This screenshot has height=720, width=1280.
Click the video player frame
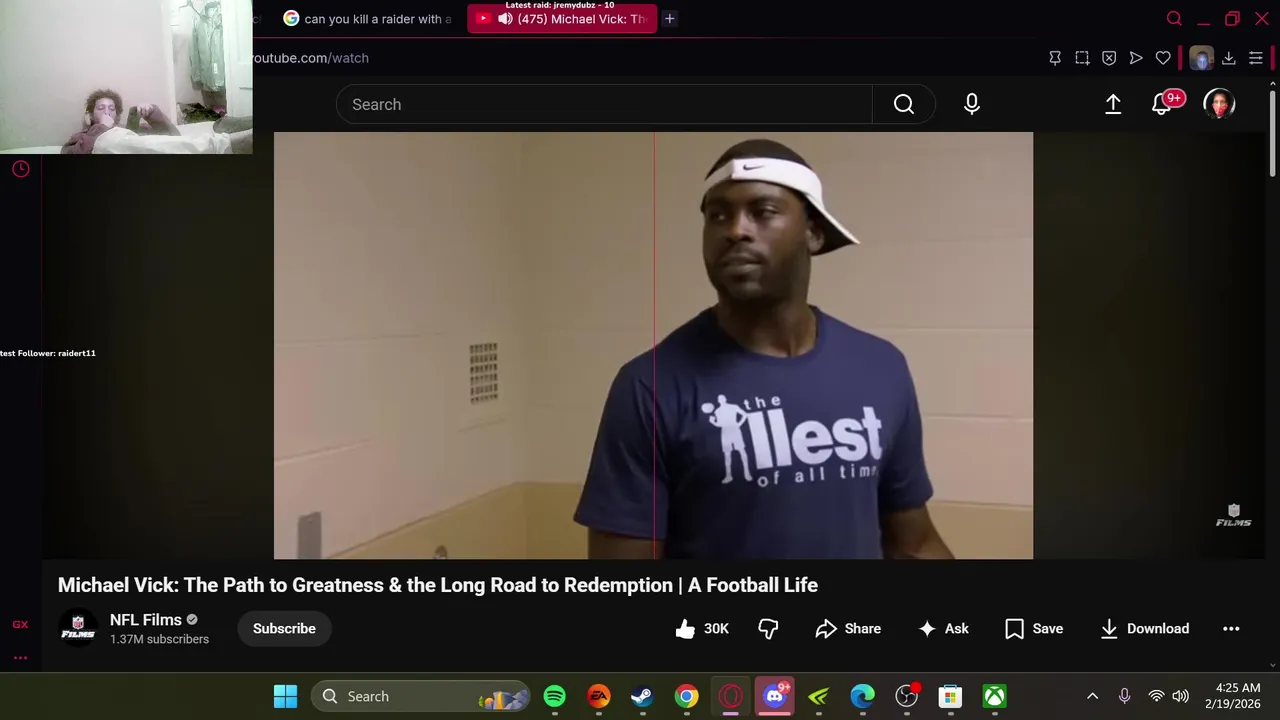coord(653,345)
